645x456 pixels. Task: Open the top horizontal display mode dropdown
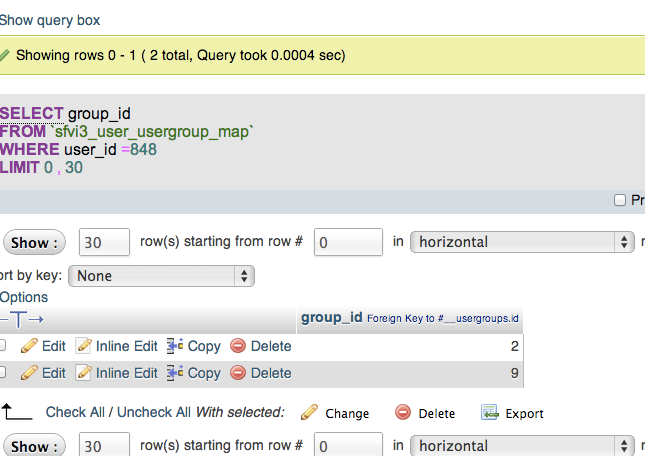click(522, 242)
